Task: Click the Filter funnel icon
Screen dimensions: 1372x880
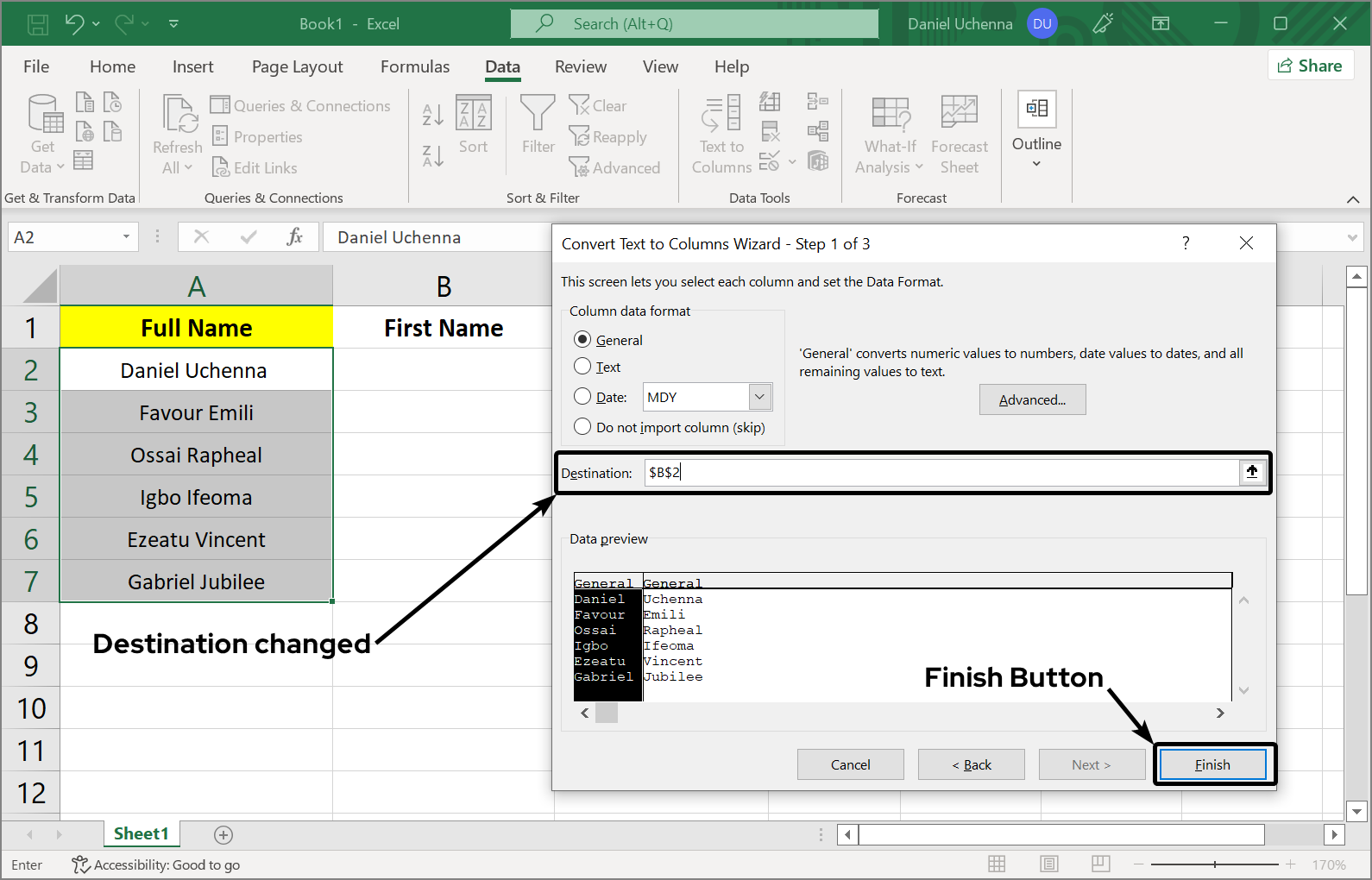Action: 538,114
